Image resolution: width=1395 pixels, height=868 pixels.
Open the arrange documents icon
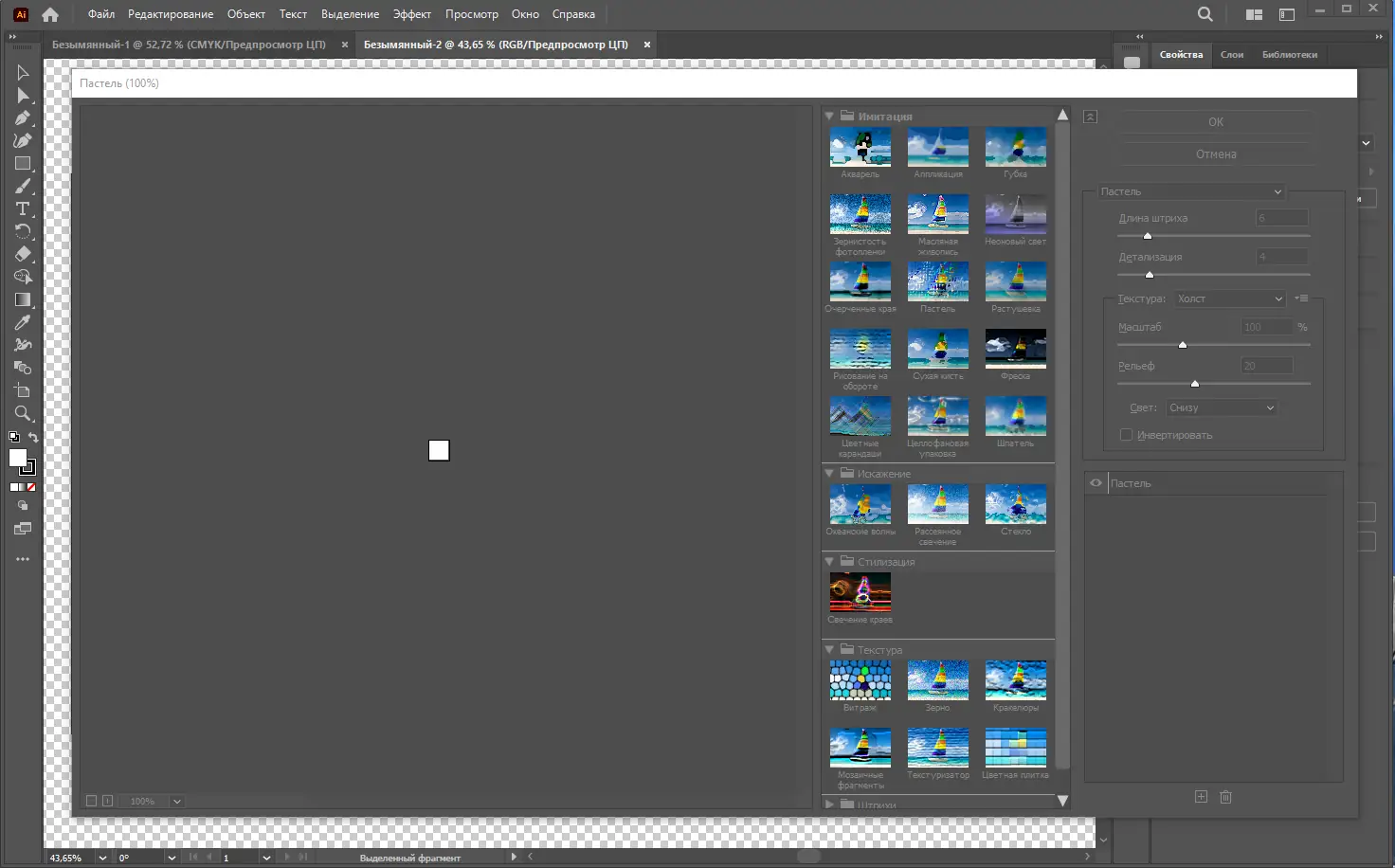pos(1254,14)
